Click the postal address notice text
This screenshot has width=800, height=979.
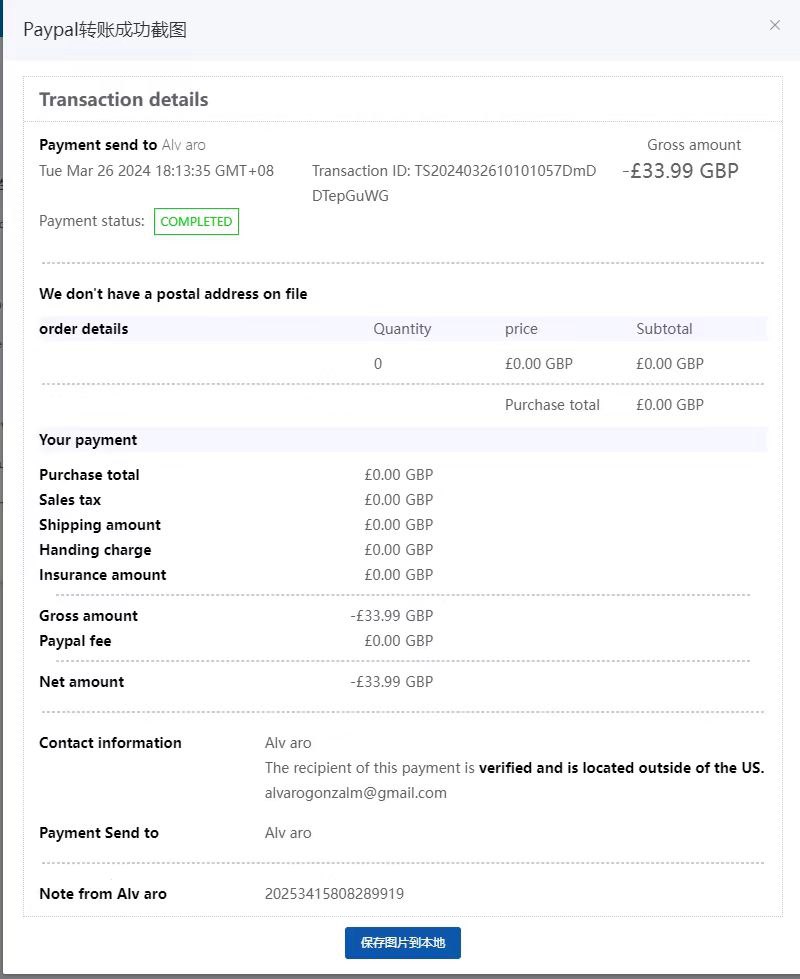coord(173,294)
